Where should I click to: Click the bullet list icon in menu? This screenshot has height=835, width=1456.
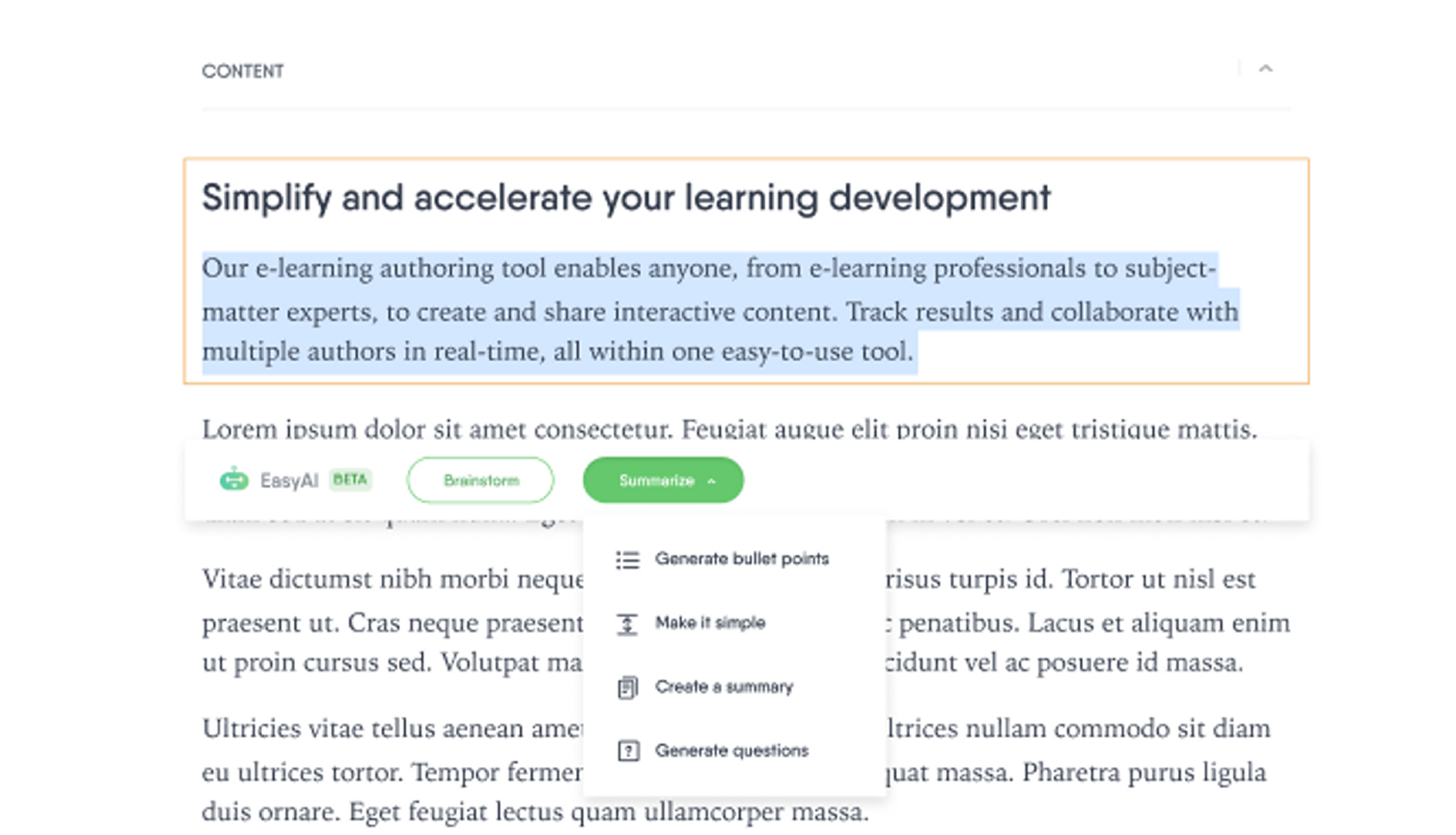pos(628,559)
